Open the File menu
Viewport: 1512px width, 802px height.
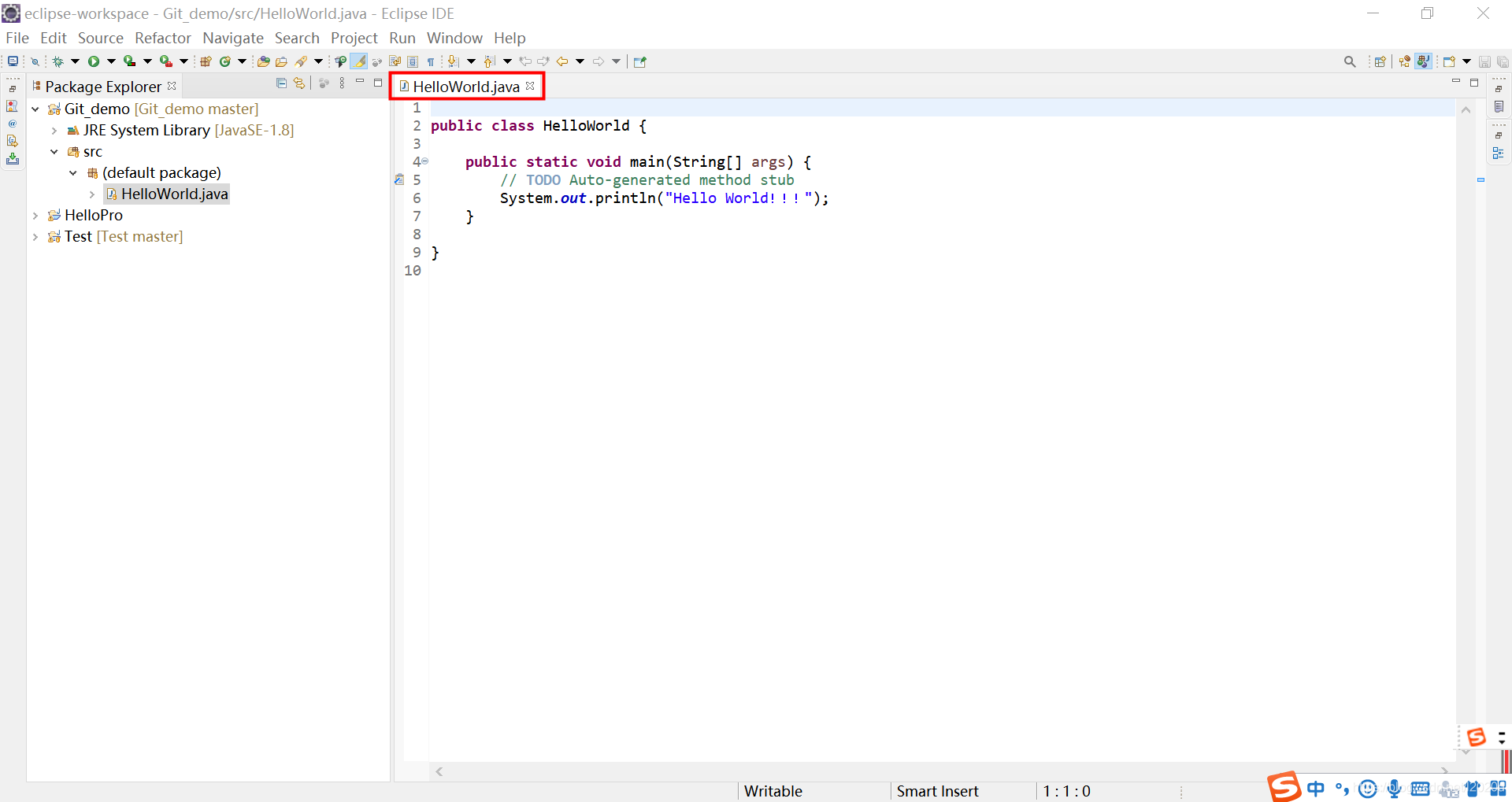pyautogui.click(x=17, y=38)
